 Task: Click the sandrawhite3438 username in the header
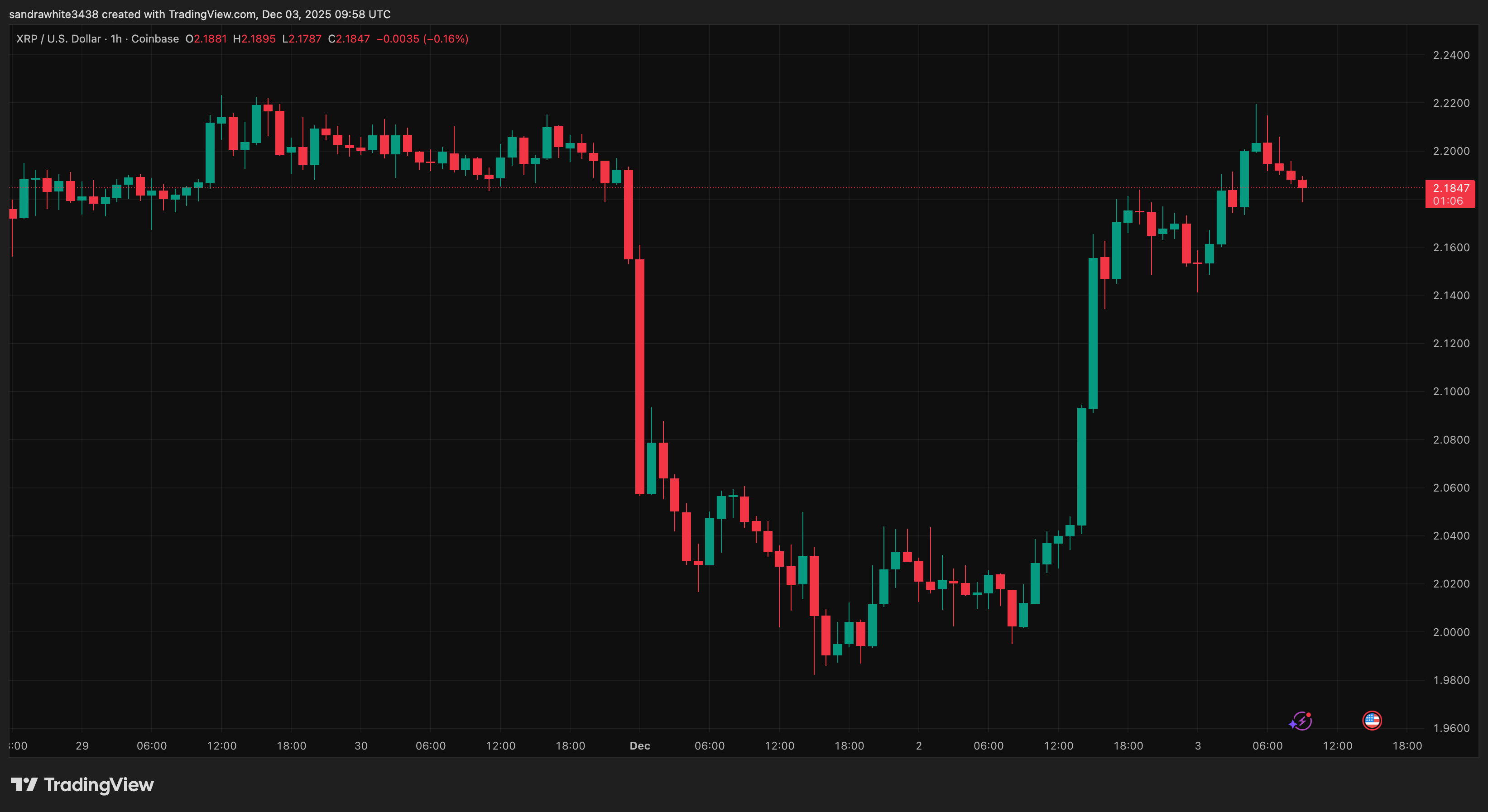(54, 14)
